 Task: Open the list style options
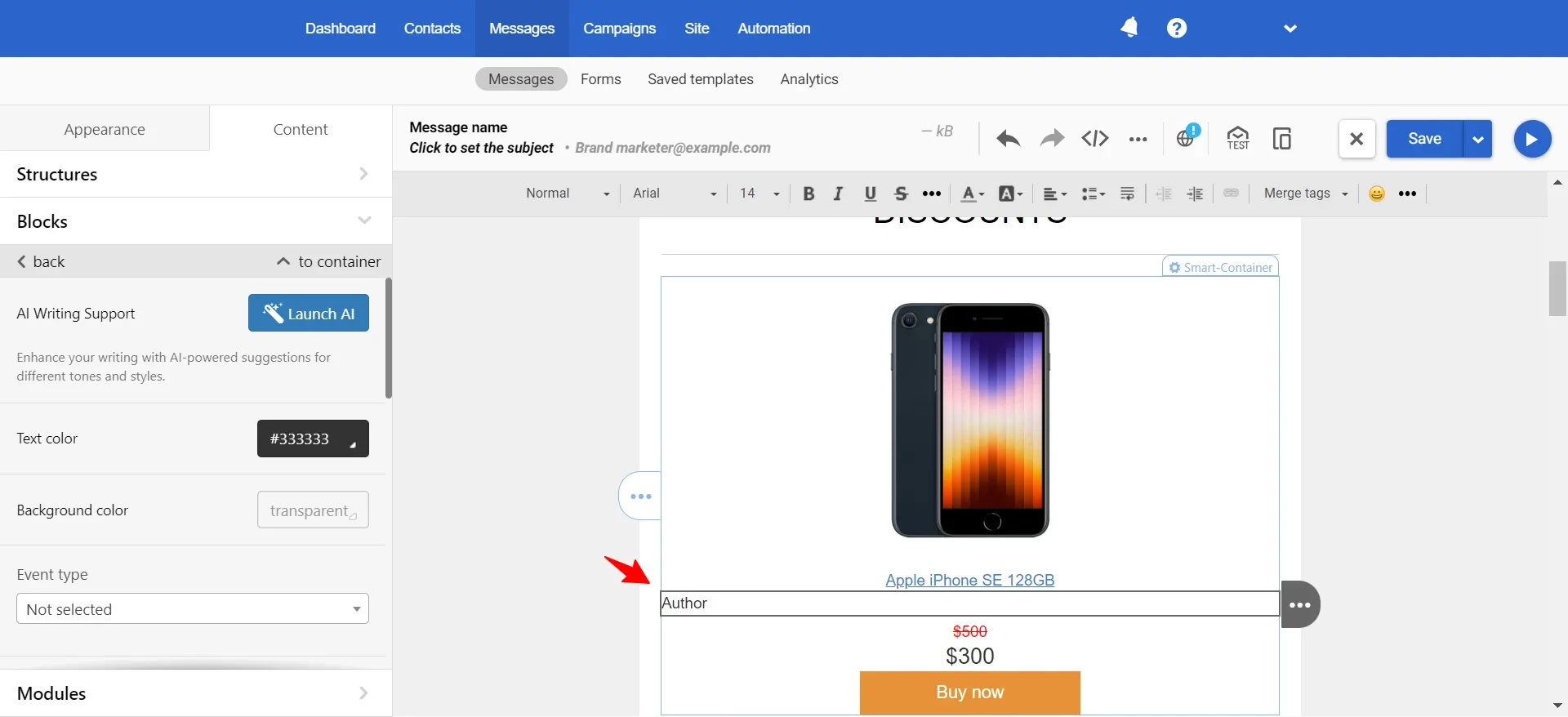(1093, 194)
